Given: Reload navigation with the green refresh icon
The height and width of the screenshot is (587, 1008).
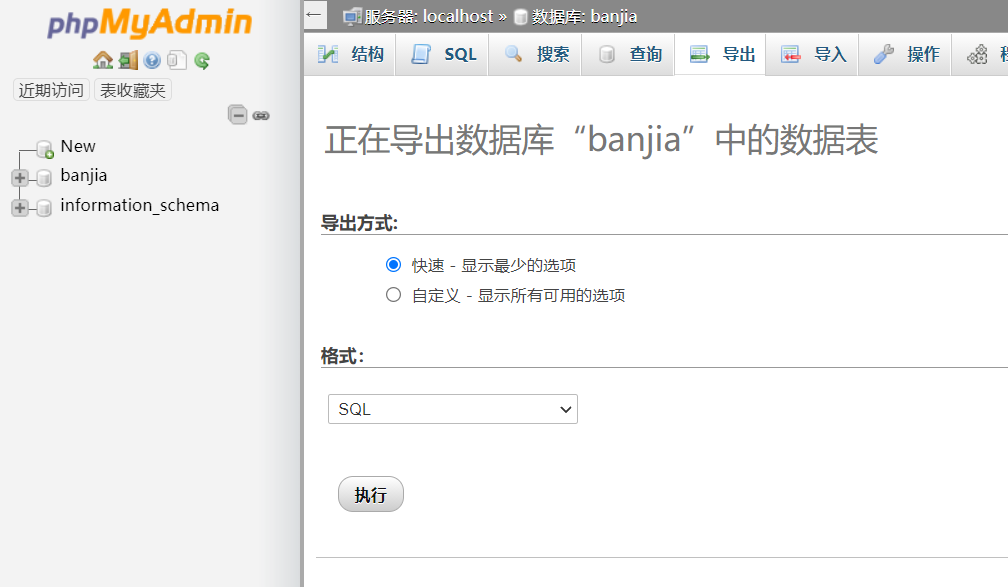Looking at the screenshot, I should tap(202, 60).
